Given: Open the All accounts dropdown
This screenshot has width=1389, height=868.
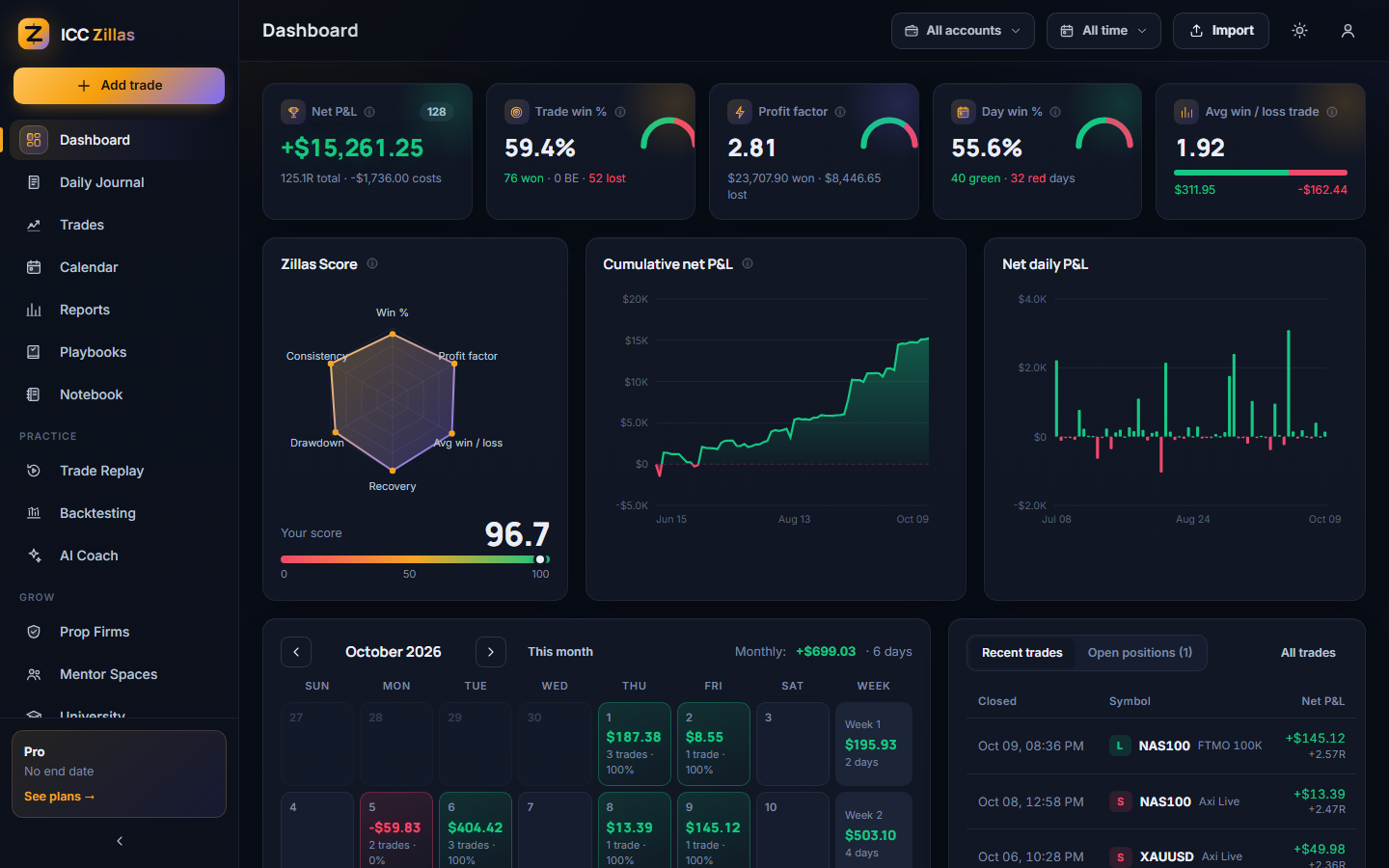Looking at the screenshot, I should pyautogui.click(x=963, y=31).
